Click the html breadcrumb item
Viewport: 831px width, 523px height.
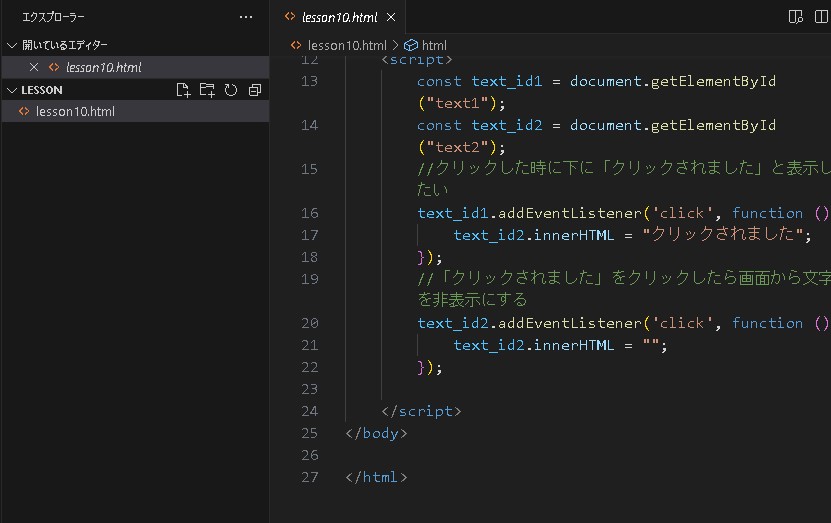pyautogui.click(x=434, y=45)
